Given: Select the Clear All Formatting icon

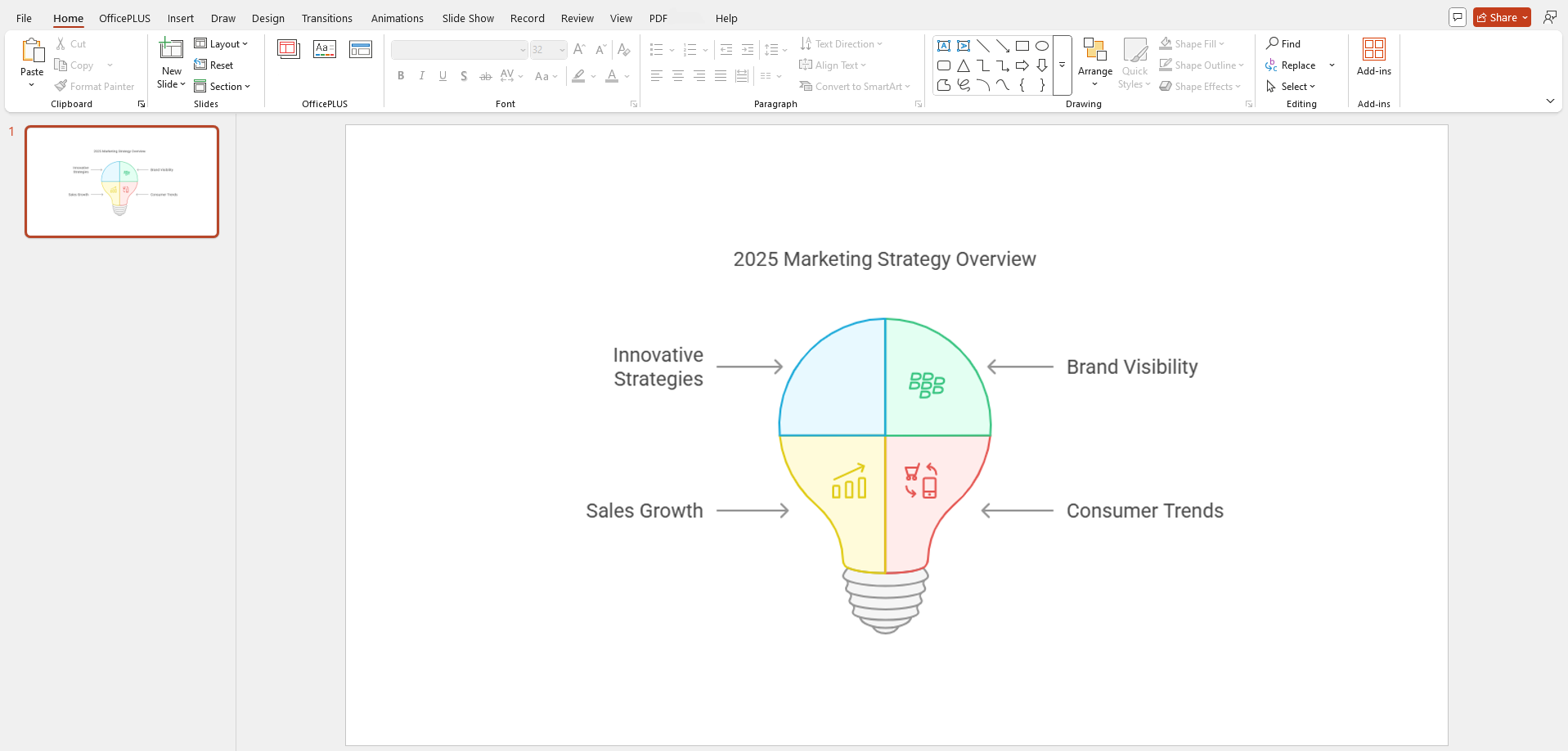Looking at the screenshot, I should click(x=624, y=49).
